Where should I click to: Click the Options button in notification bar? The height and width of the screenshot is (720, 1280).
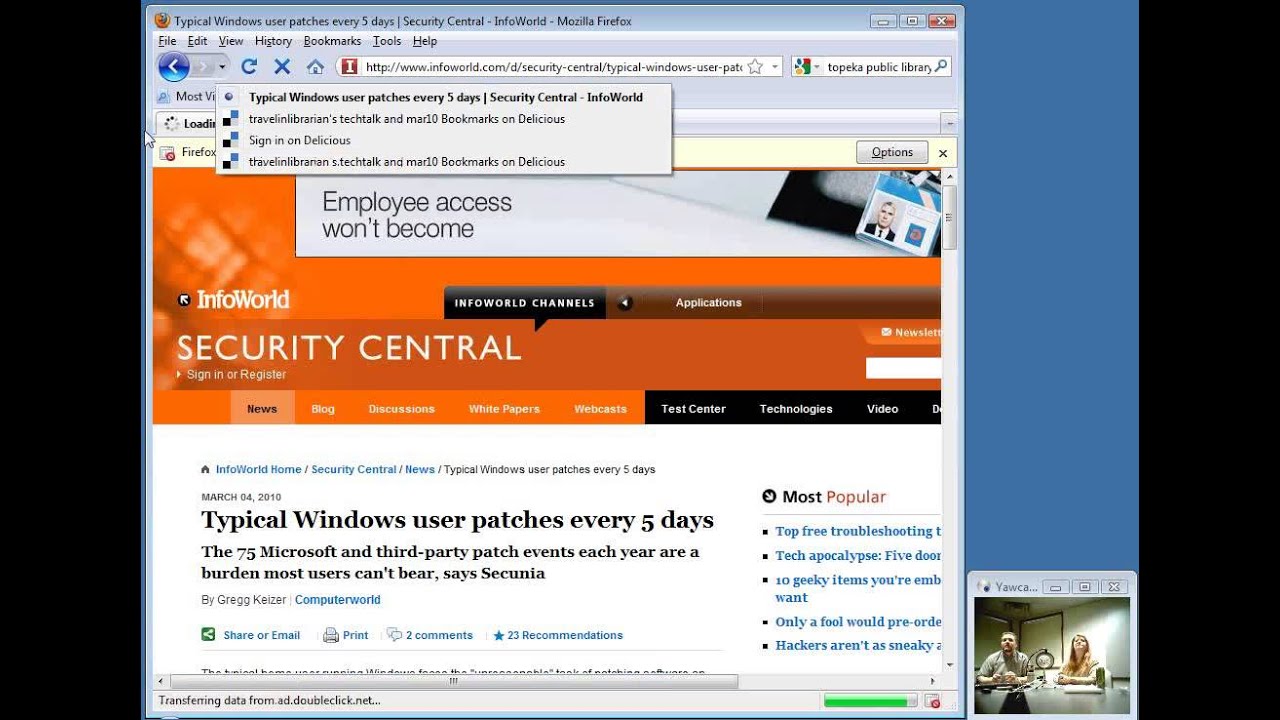point(892,153)
